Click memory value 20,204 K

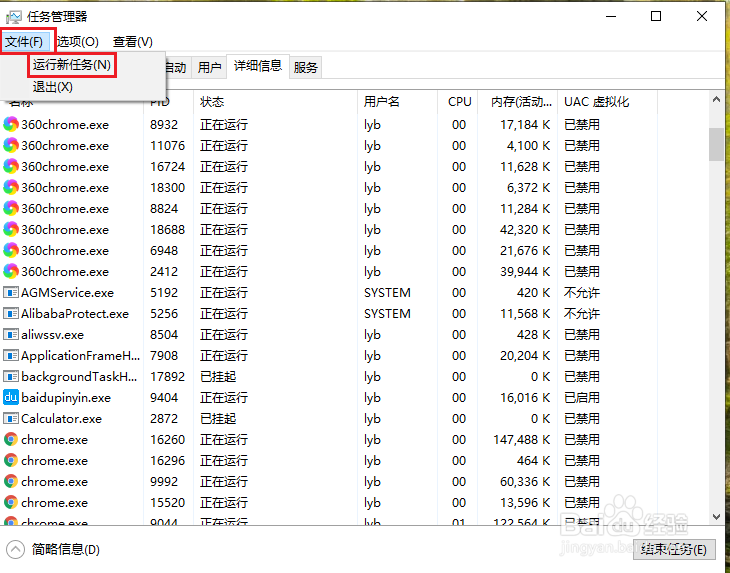click(x=525, y=356)
